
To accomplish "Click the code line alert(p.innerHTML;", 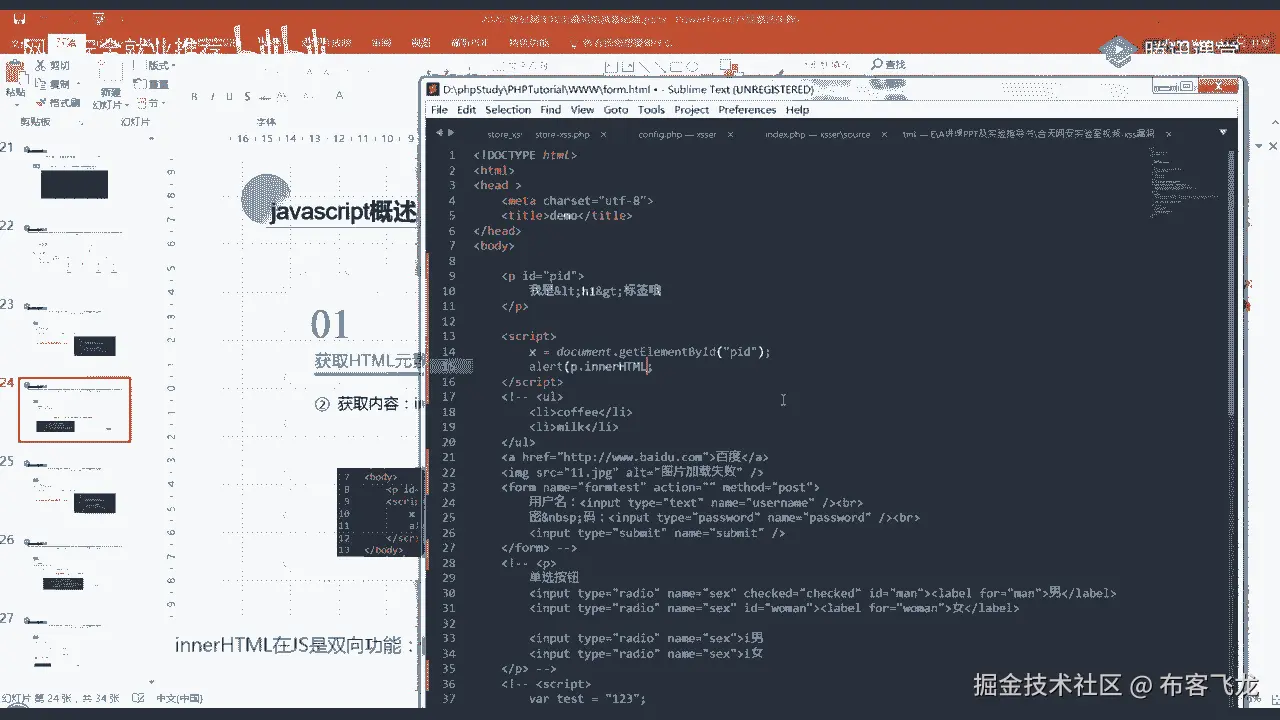I will click(x=590, y=367).
